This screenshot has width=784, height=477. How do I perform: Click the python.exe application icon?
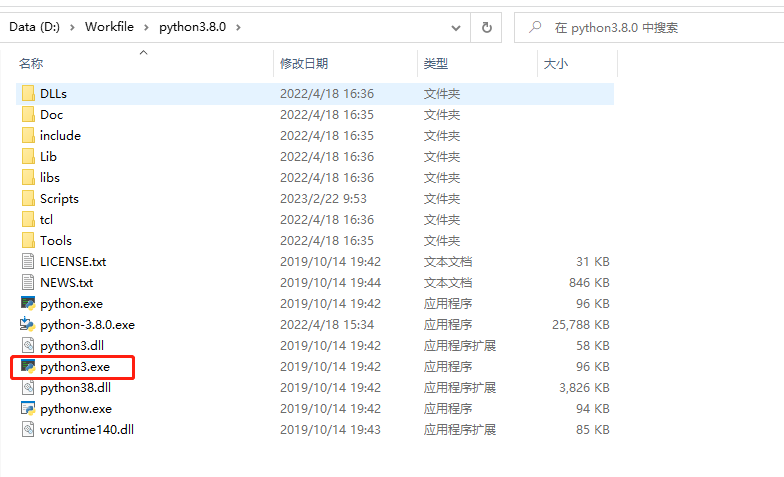(x=28, y=304)
